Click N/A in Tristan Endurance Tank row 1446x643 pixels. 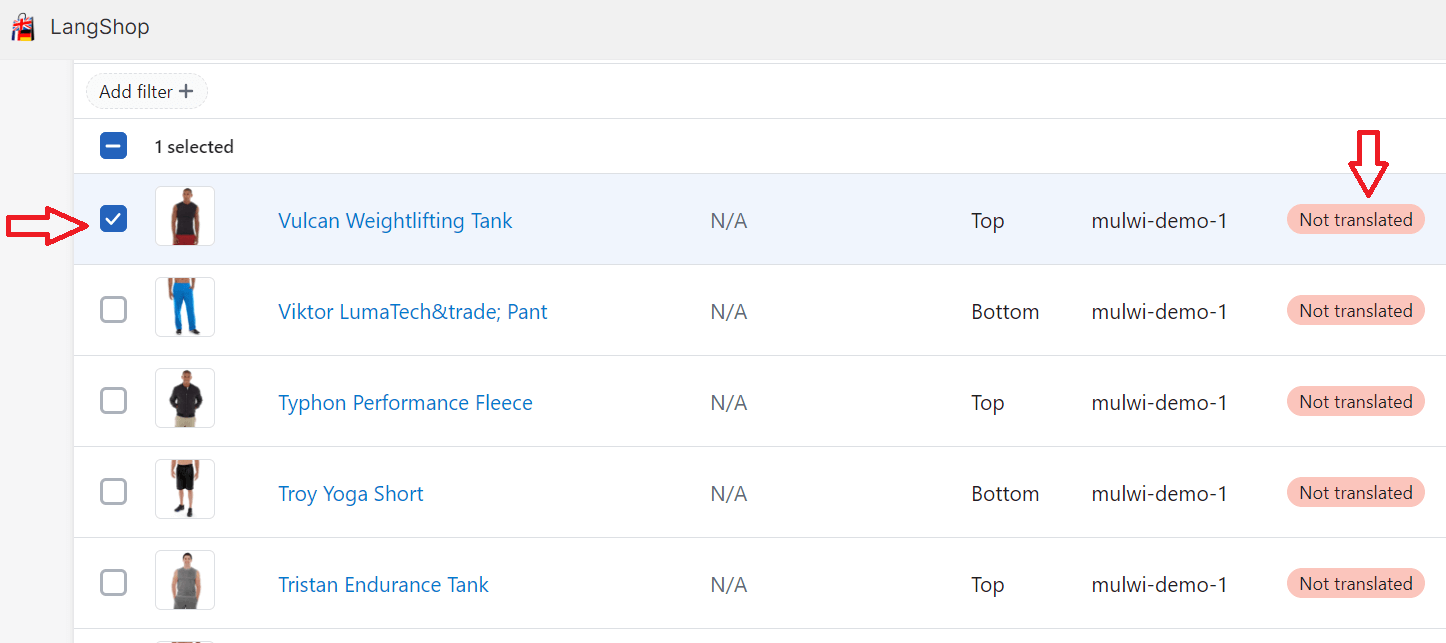pyautogui.click(x=729, y=585)
